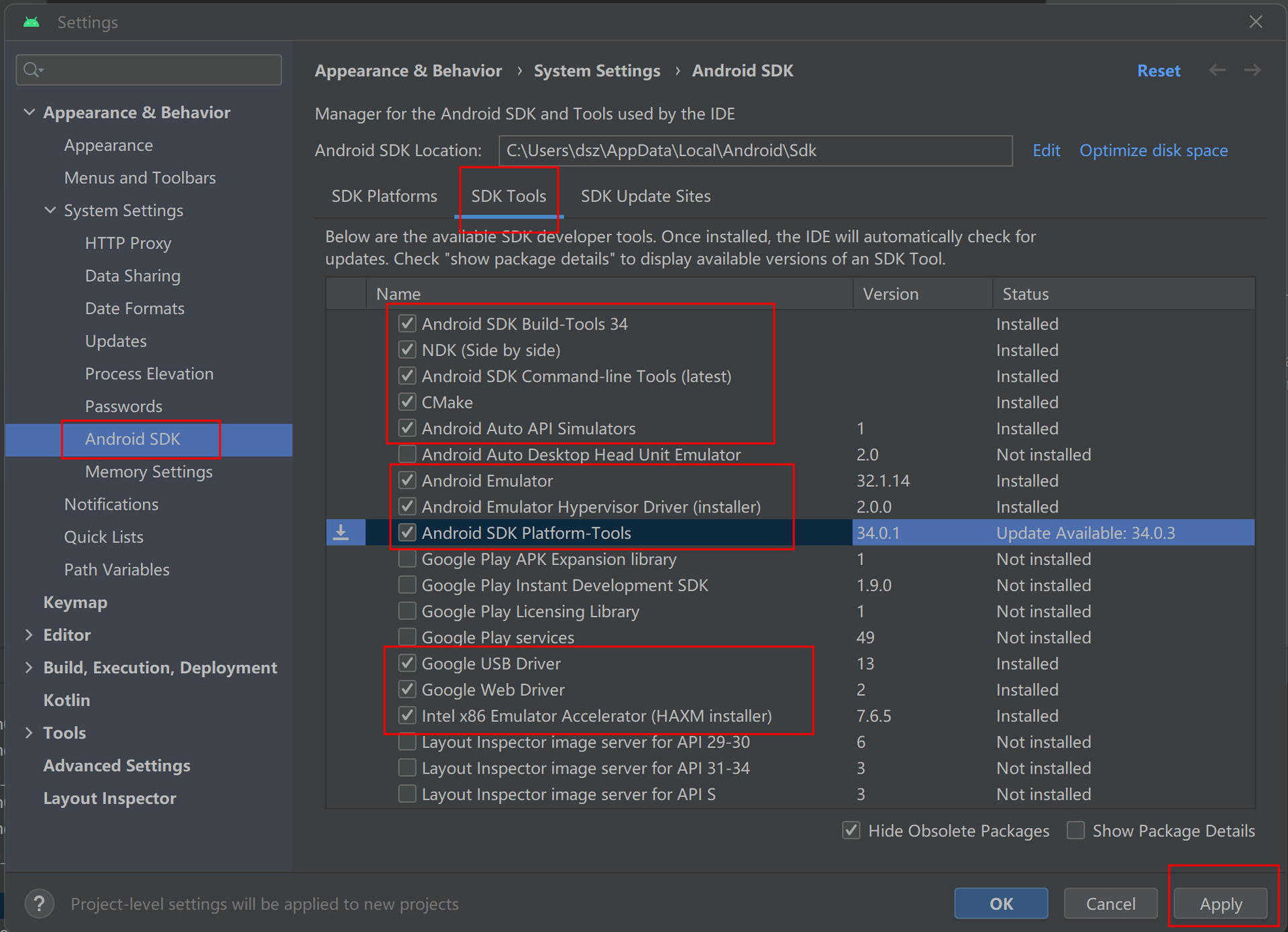The height and width of the screenshot is (932, 1288).
Task: Click the forward navigation arrow
Action: tap(1252, 70)
